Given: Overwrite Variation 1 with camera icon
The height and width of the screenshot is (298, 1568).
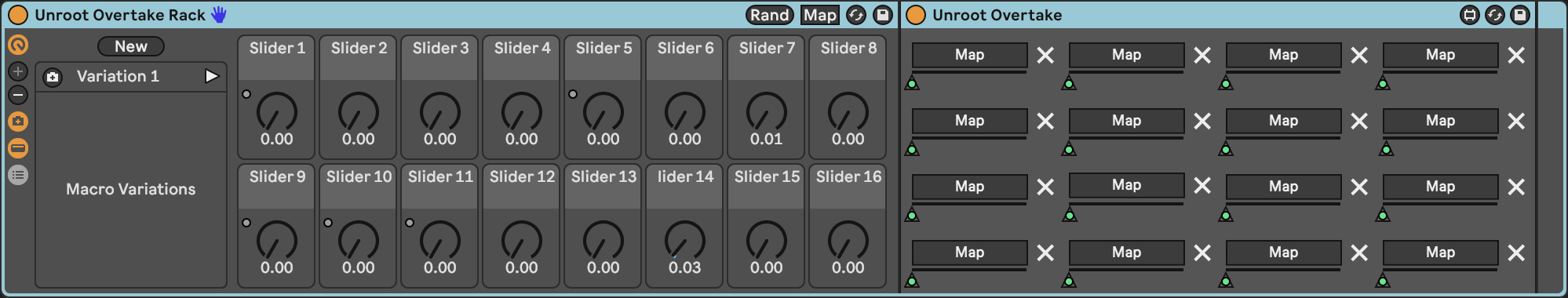Looking at the screenshot, I should 53,77.
